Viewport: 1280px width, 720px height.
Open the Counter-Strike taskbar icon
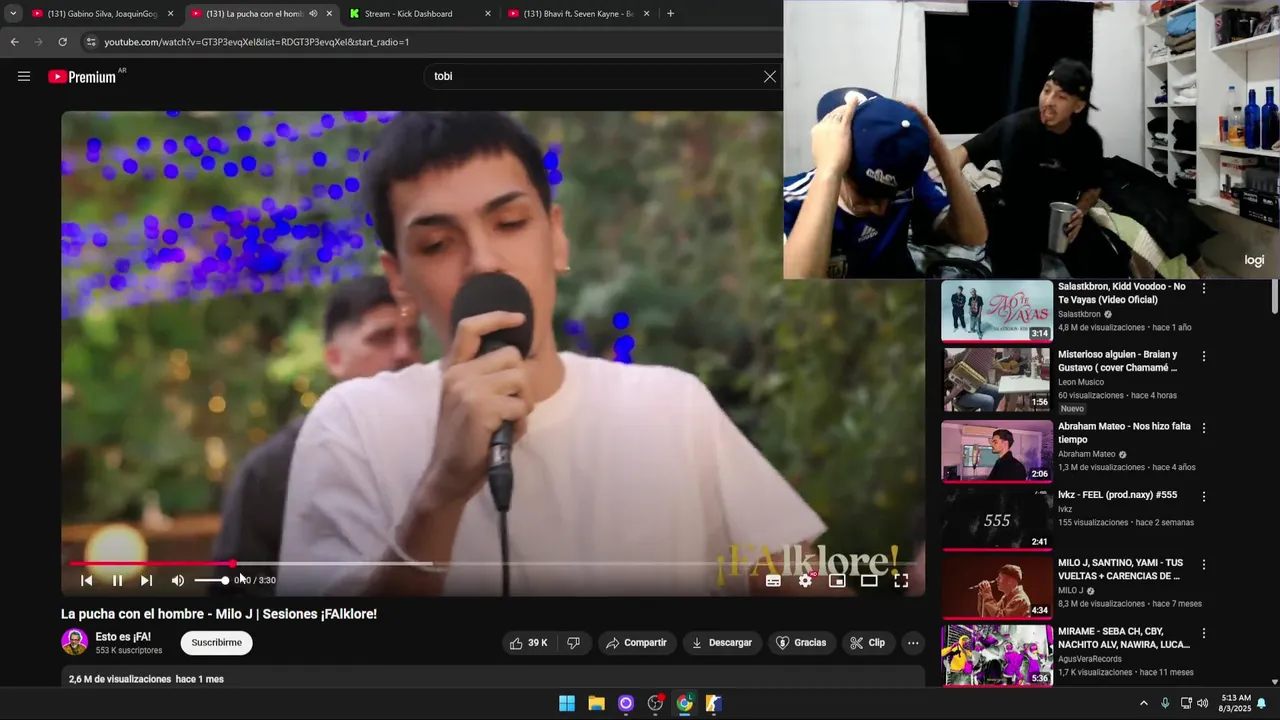[713, 703]
